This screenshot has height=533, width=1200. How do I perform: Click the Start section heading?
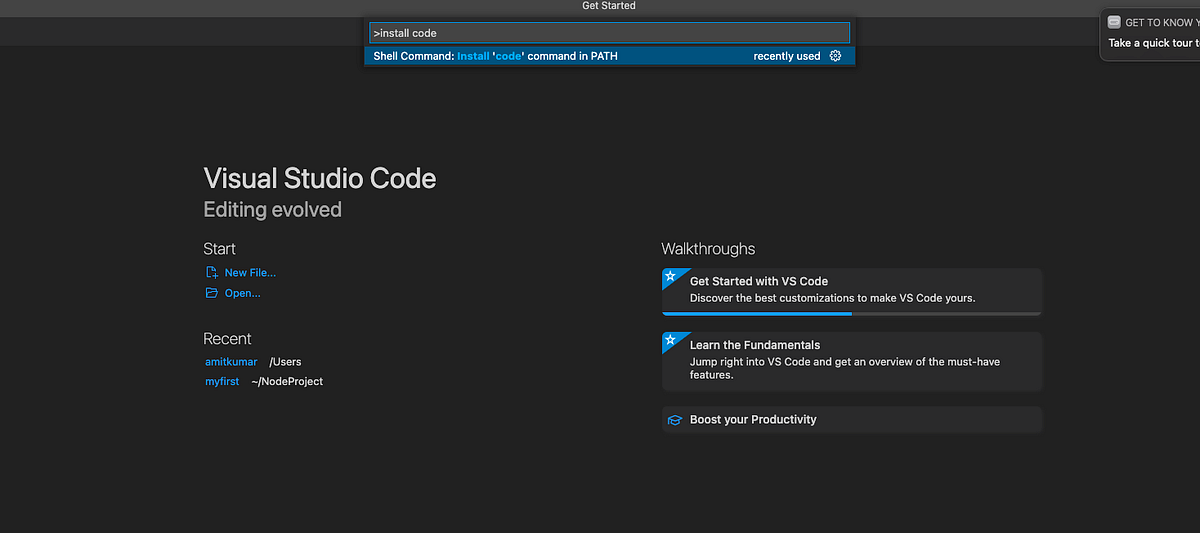[x=220, y=249]
